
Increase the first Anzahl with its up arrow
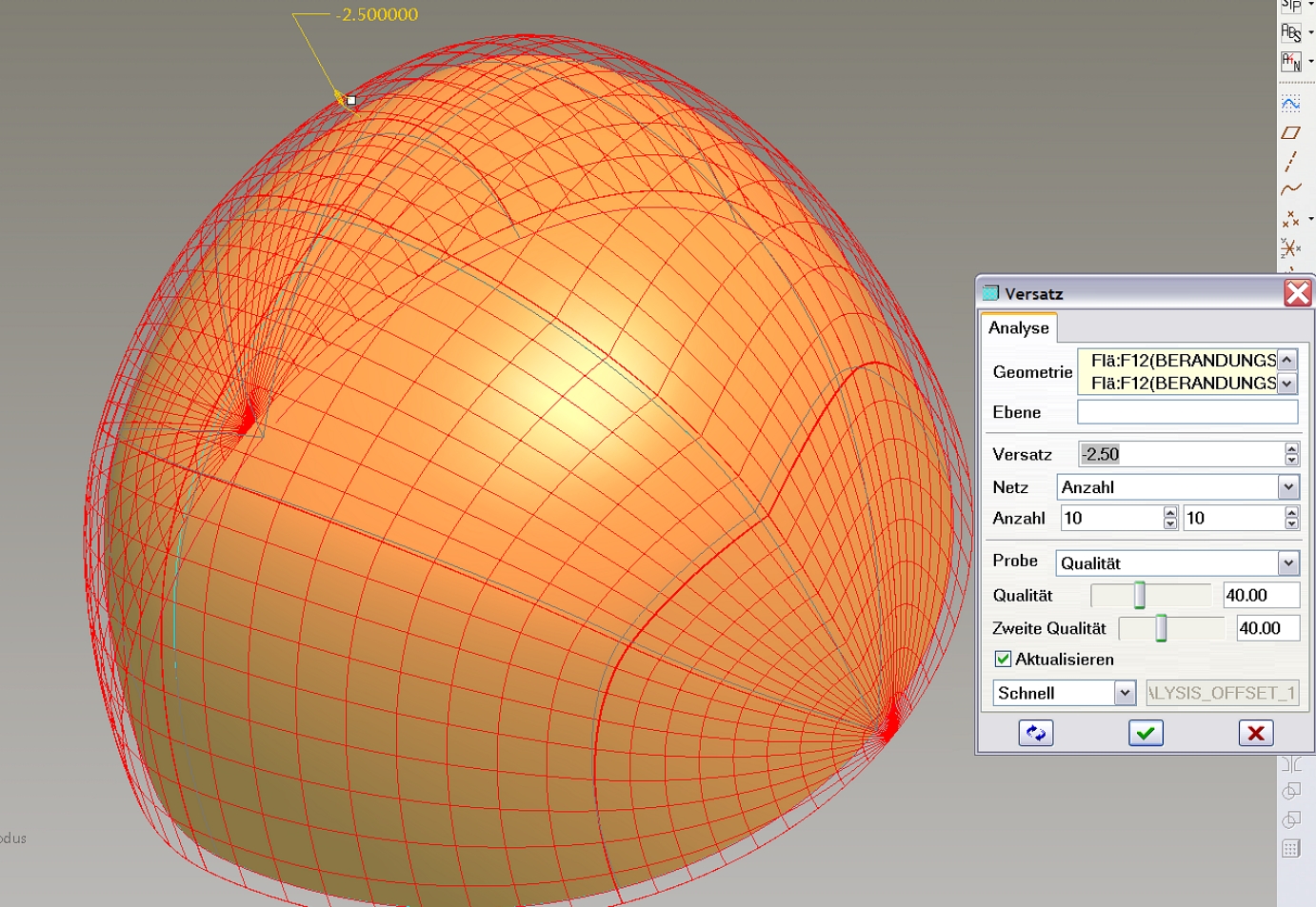click(1170, 512)
